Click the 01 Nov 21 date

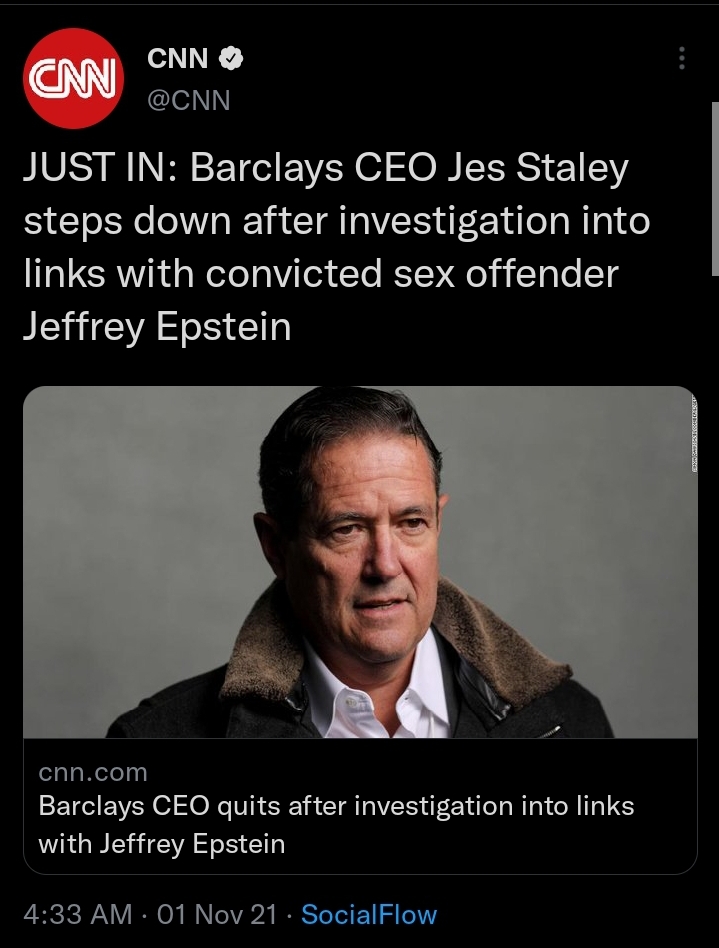(x=216, y=914)
